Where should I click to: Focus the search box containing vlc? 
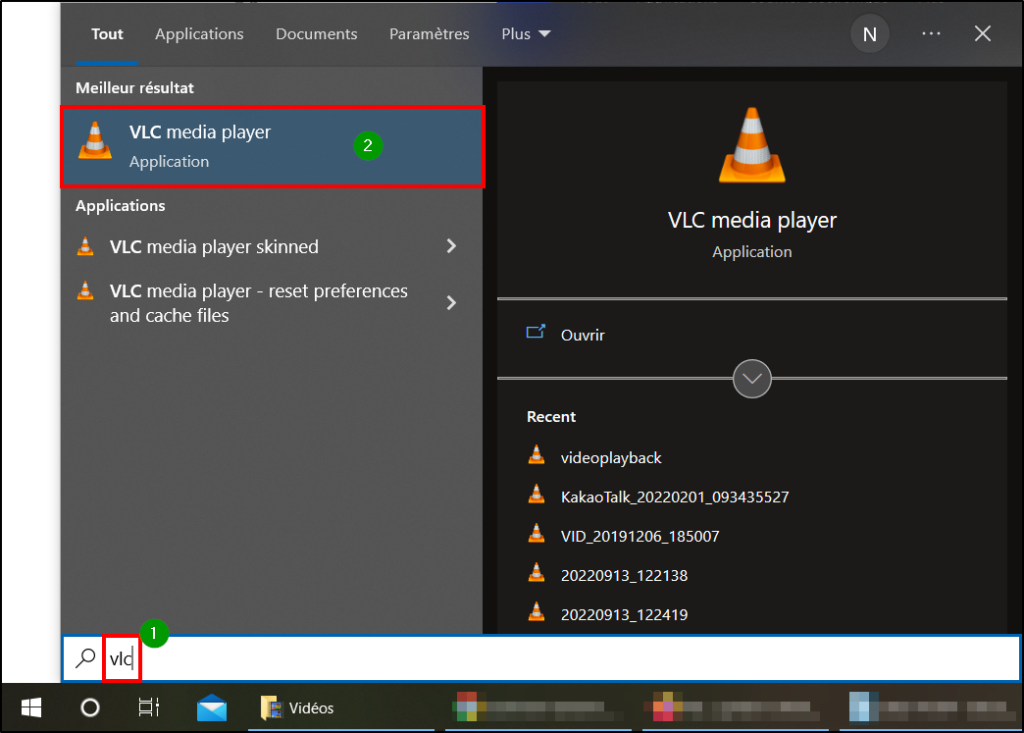point(541,659)
